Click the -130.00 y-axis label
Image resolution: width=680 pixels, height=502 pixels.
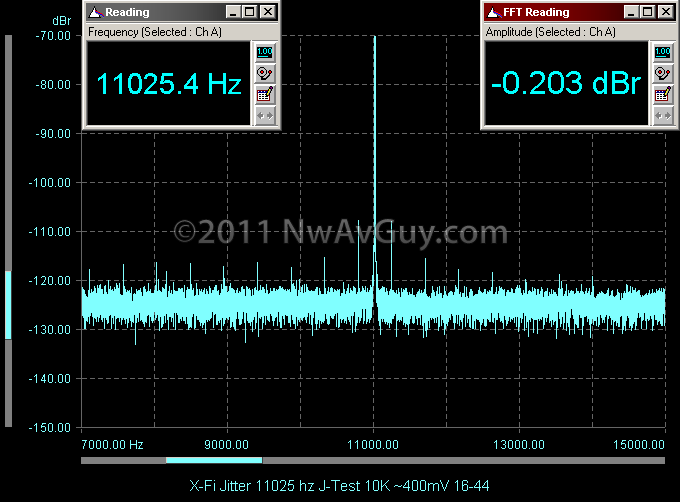coord(49,330)
